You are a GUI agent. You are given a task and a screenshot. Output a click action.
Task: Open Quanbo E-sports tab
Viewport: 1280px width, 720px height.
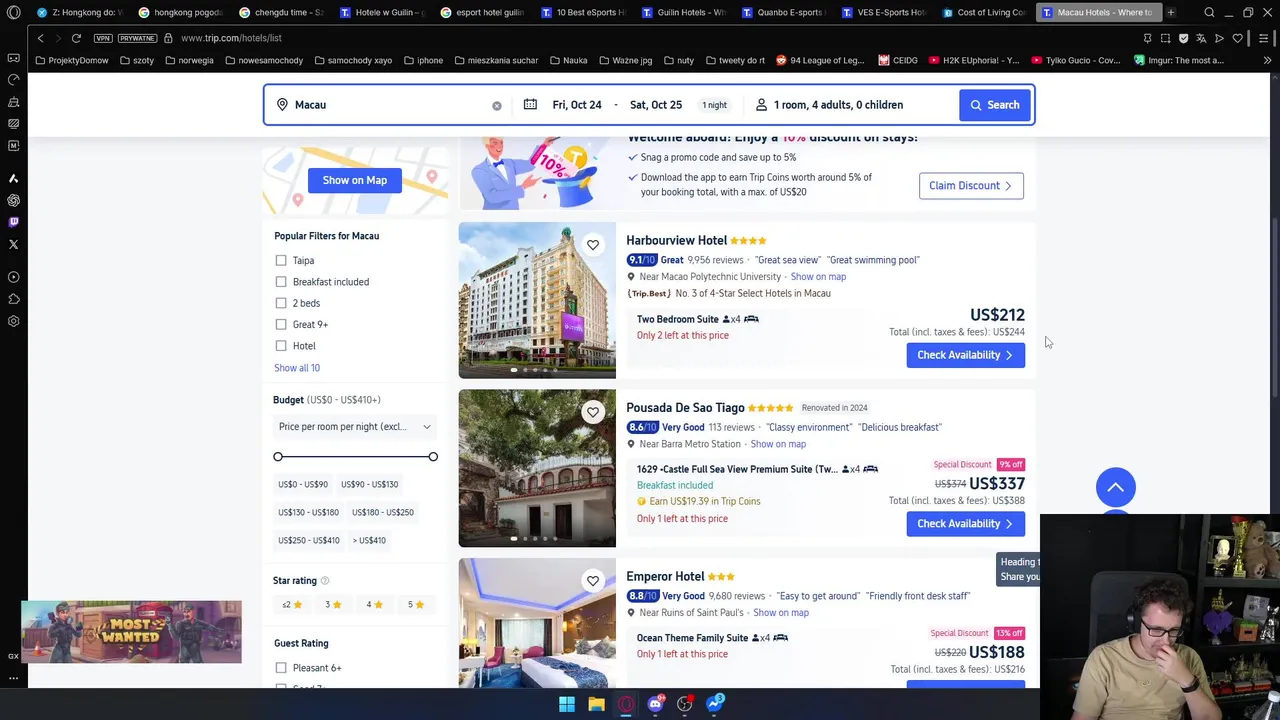point(783,12)
